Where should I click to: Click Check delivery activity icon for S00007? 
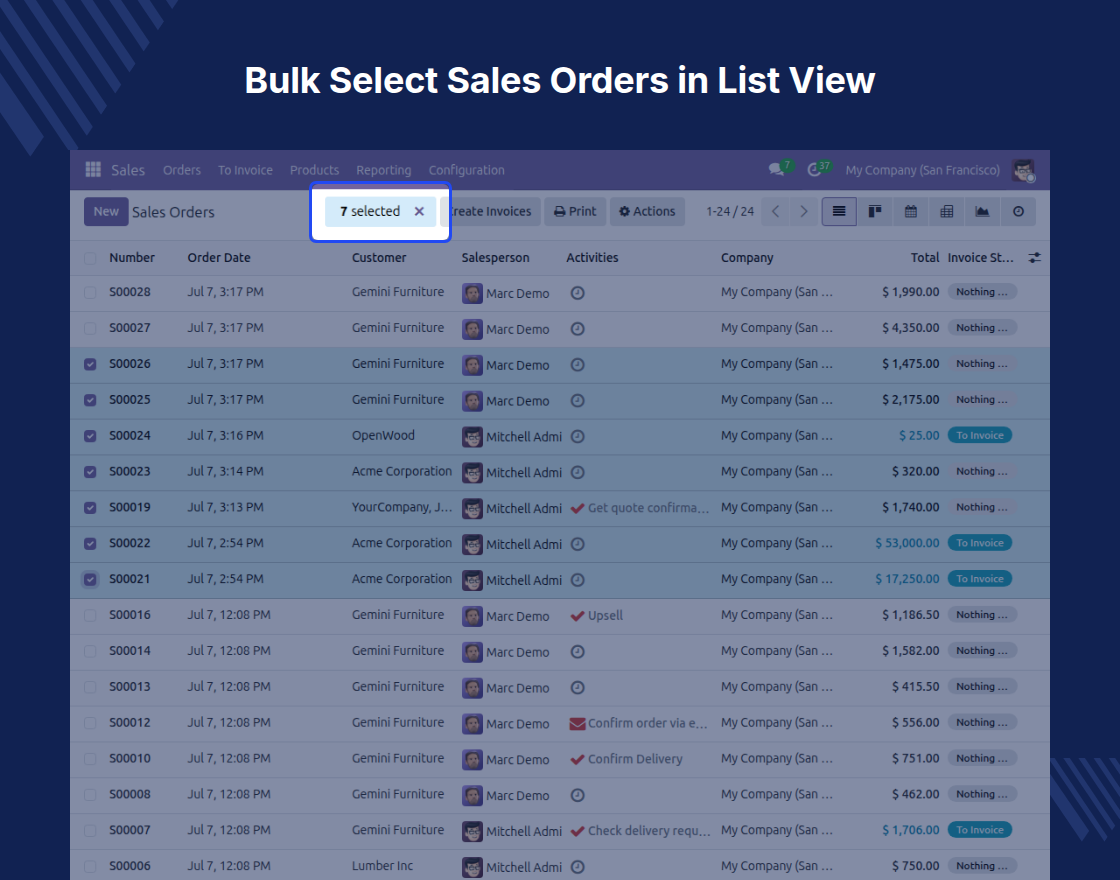tap(578, 831)
